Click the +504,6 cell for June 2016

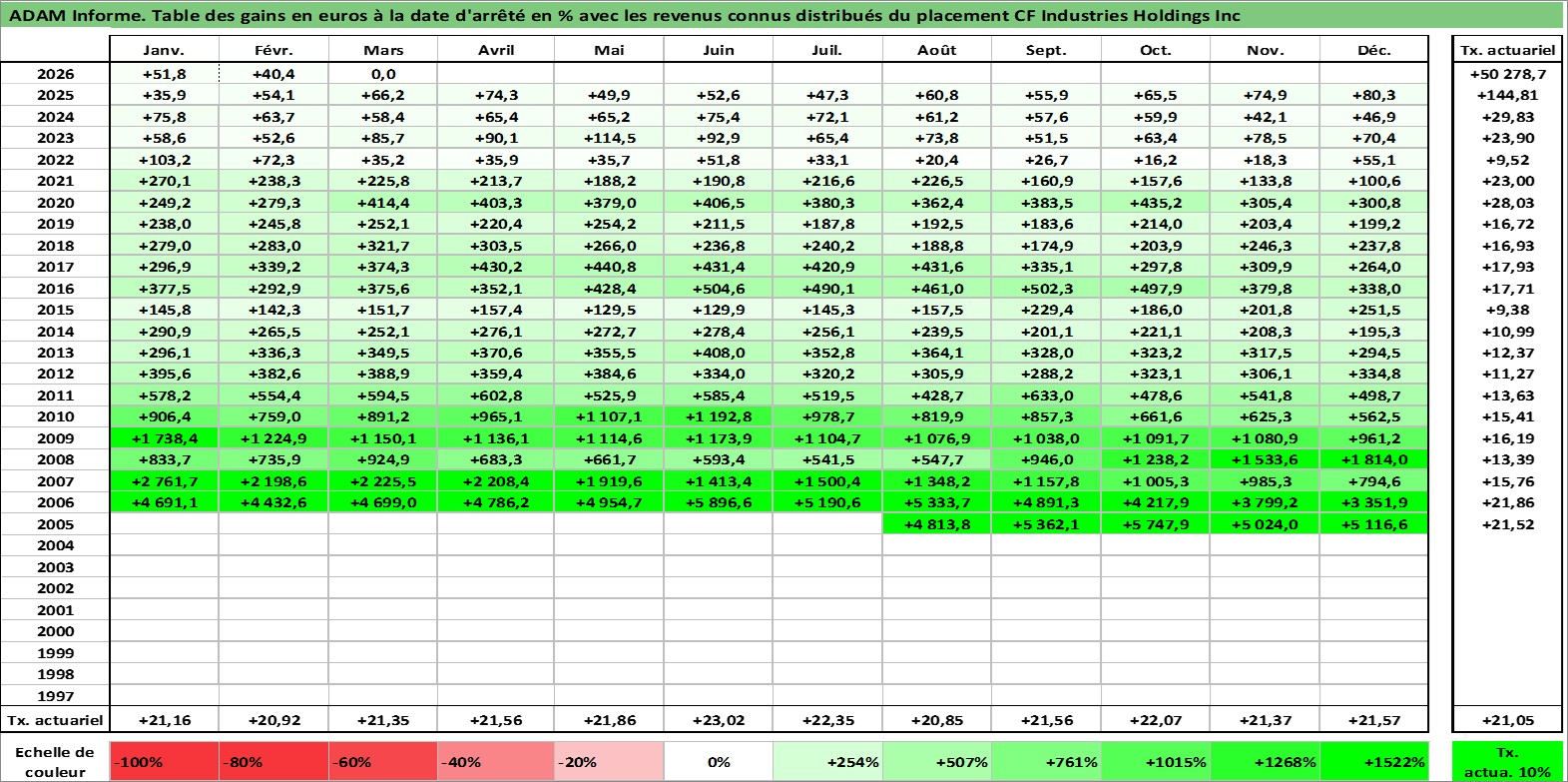point(719,289)
